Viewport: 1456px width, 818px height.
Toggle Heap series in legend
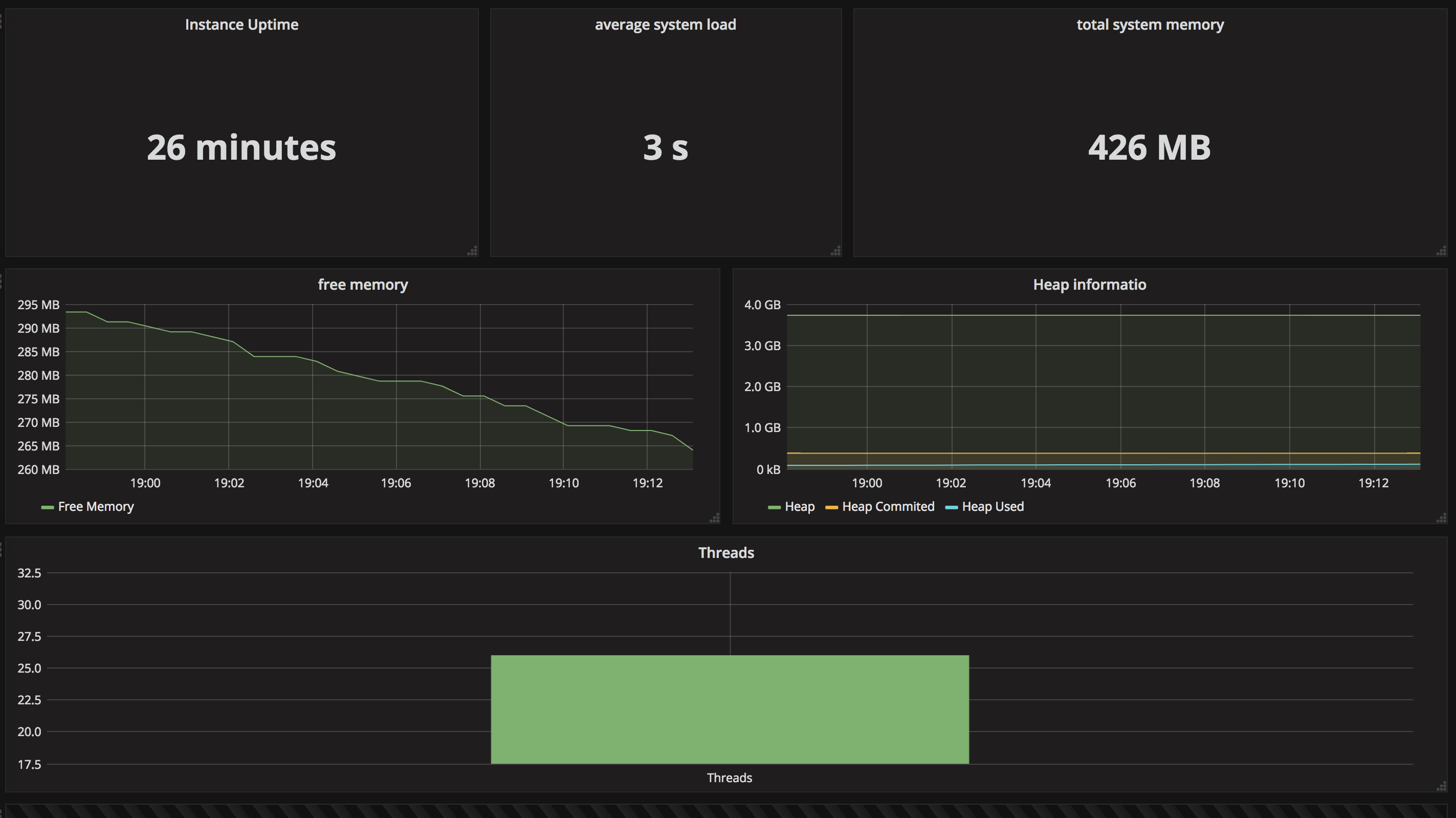point(799,506)
